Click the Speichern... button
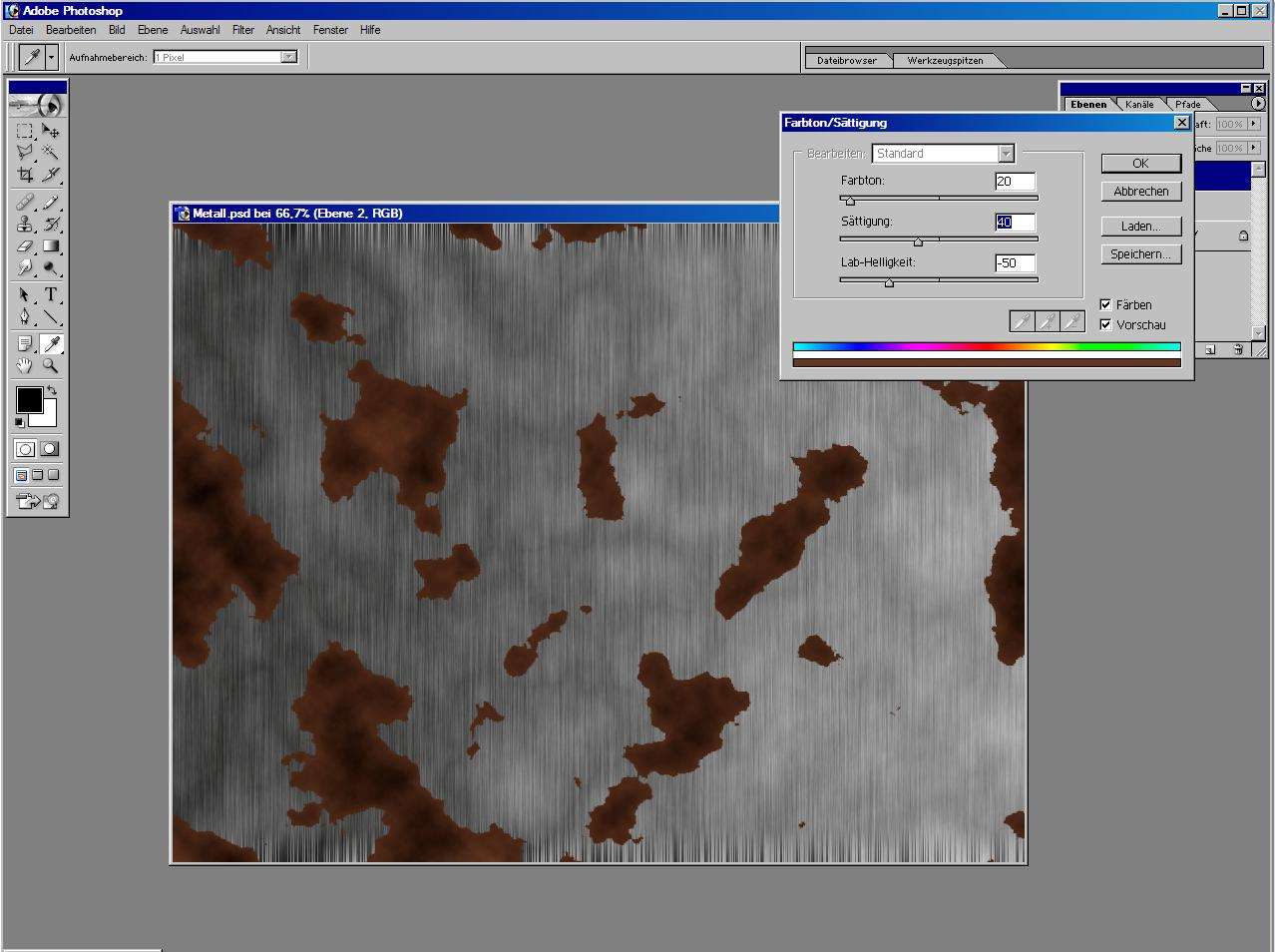Image resolution: width=1275 pixels, height=952 pixels. pos(1141,254)
